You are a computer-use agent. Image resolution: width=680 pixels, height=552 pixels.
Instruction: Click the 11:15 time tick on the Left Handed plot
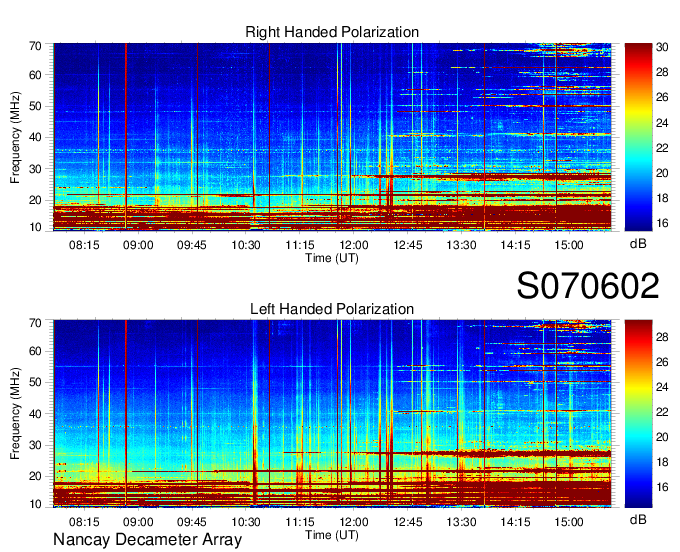[x=300, y=522]
